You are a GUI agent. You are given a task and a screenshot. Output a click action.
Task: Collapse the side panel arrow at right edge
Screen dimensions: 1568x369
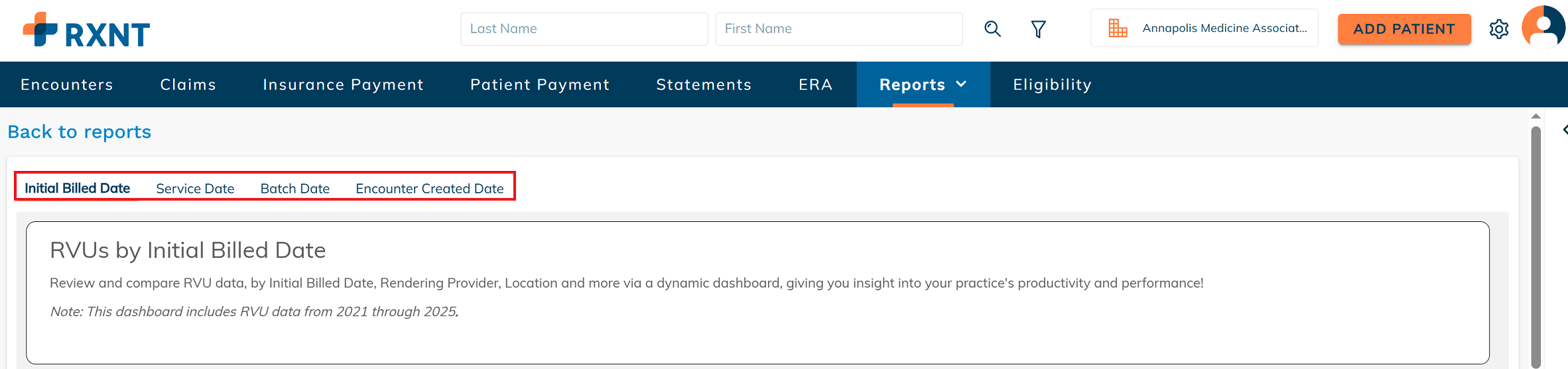click(x=1564, y=130)
